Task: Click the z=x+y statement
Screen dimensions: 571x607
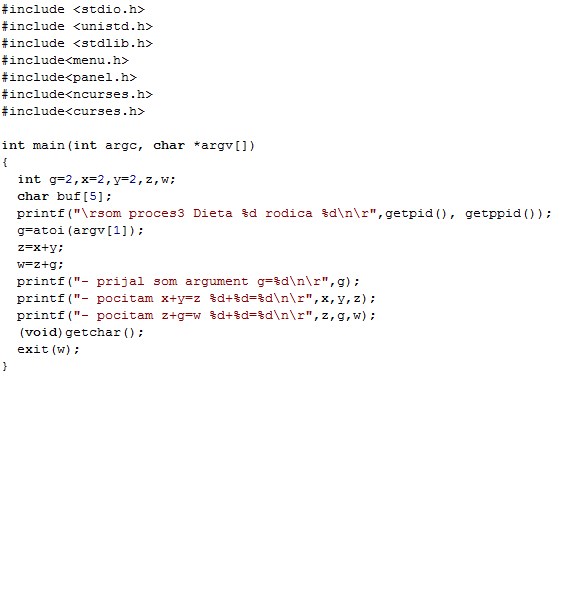Action: [x=40, y=247]
